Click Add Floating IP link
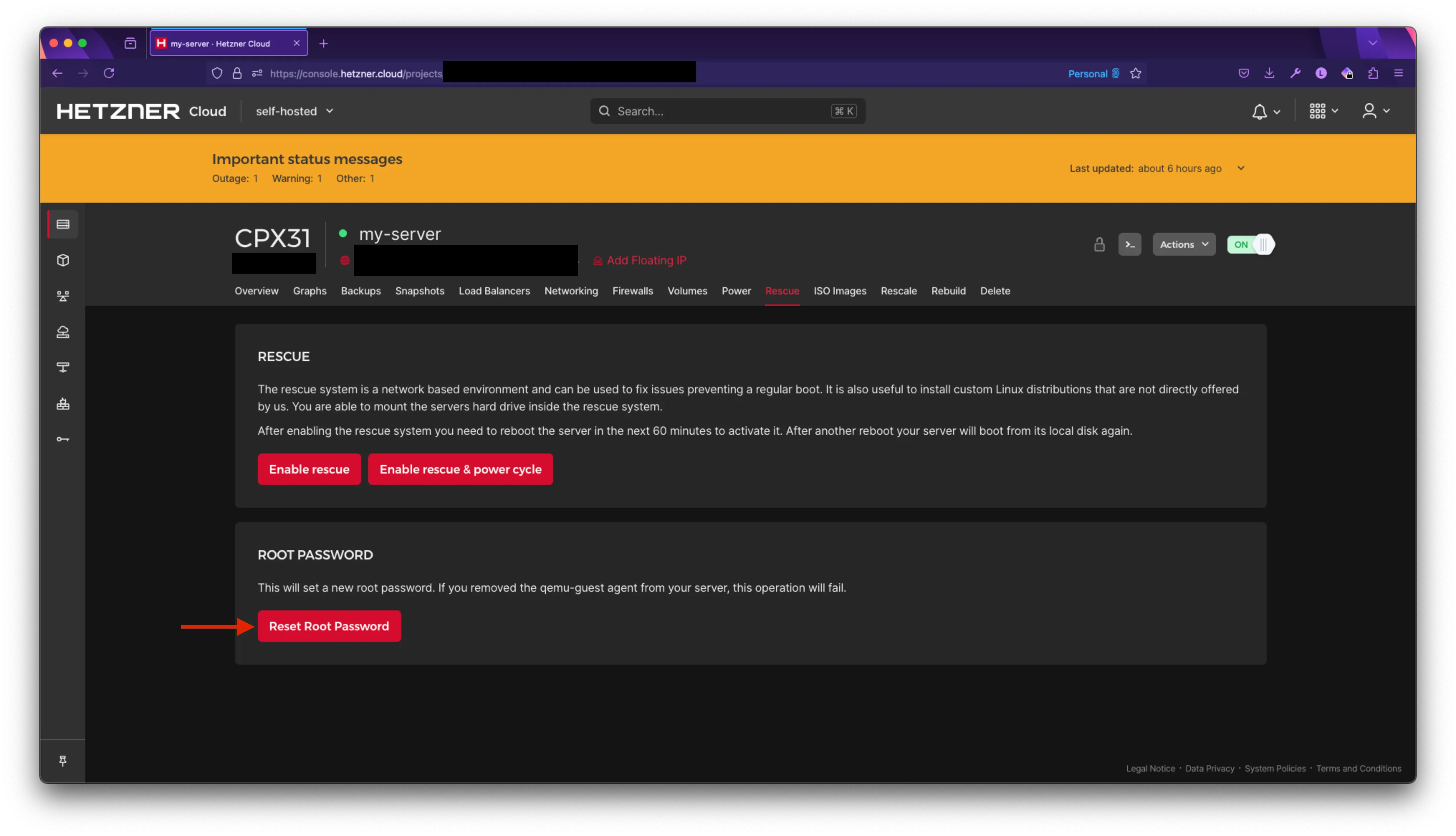Image resolution: width=1456 pixels, height=836 pixels. [x=640, y=261]
